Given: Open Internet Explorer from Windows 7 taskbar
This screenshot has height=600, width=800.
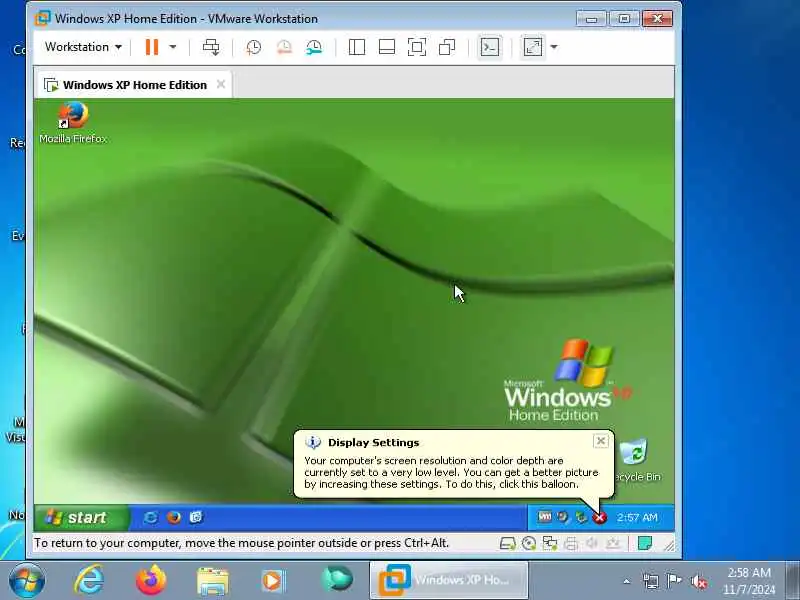Looking at the screenshot, I should point(89,580).
